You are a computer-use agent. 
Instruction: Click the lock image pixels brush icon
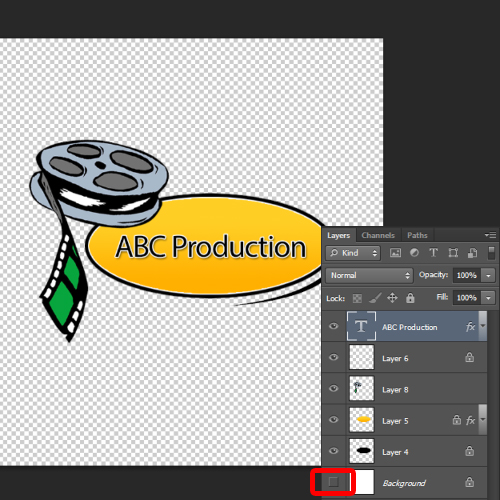pos(375,298)
